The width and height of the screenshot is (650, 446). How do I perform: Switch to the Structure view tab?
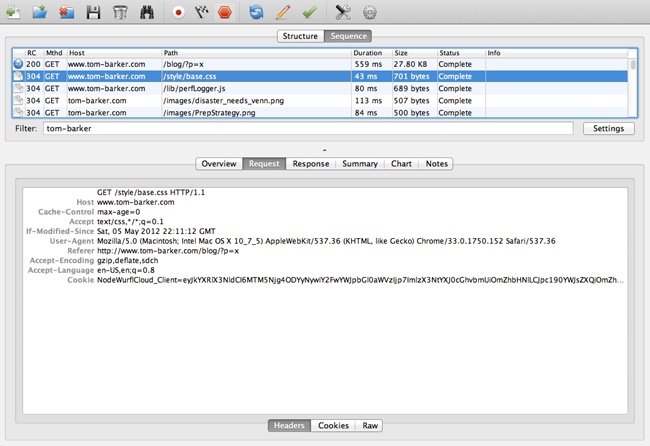[x=301, y=36]
